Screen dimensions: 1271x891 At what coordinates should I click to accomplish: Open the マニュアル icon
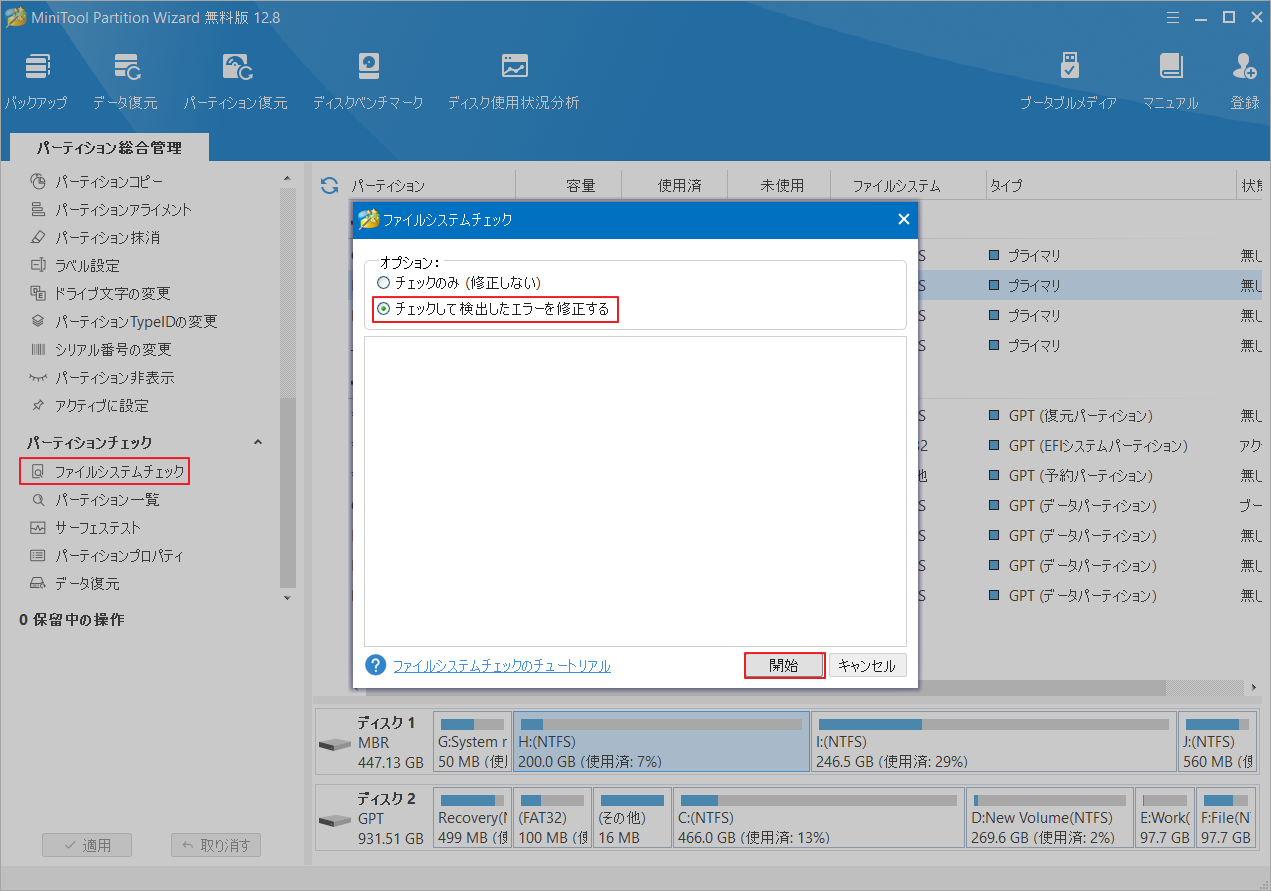click(x=1170, y=82)
